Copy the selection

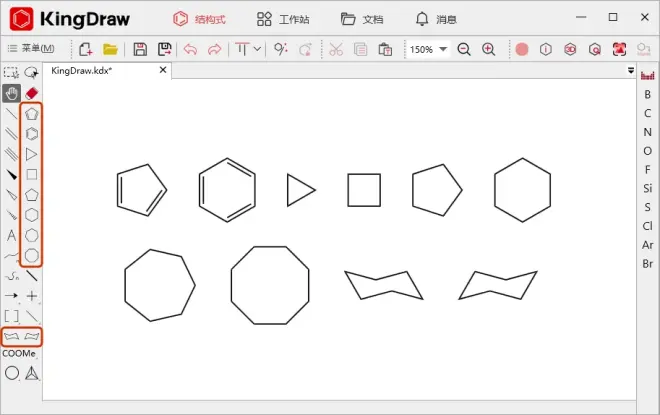361,49
